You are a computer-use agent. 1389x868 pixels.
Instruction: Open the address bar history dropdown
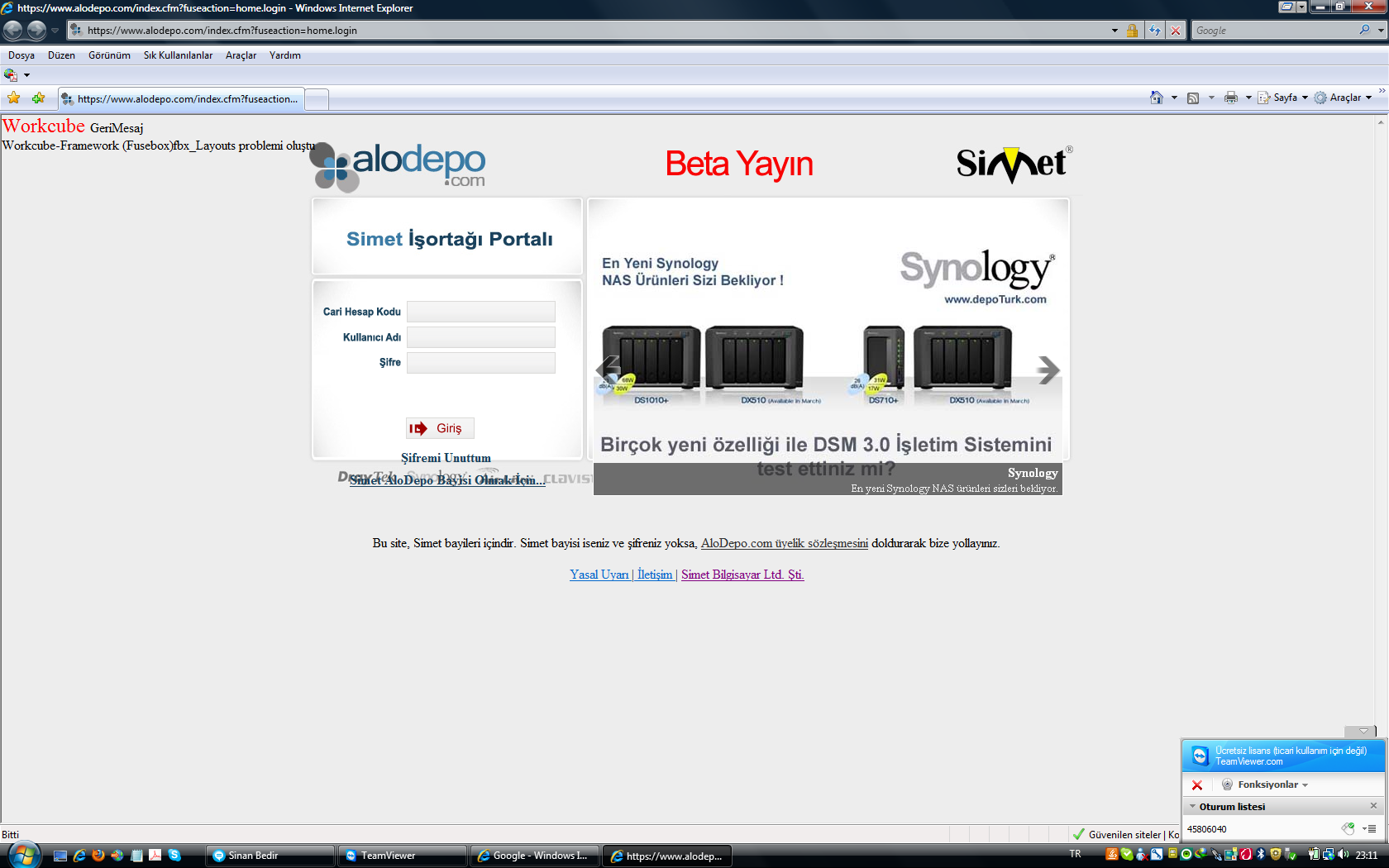coord(1115,31)
